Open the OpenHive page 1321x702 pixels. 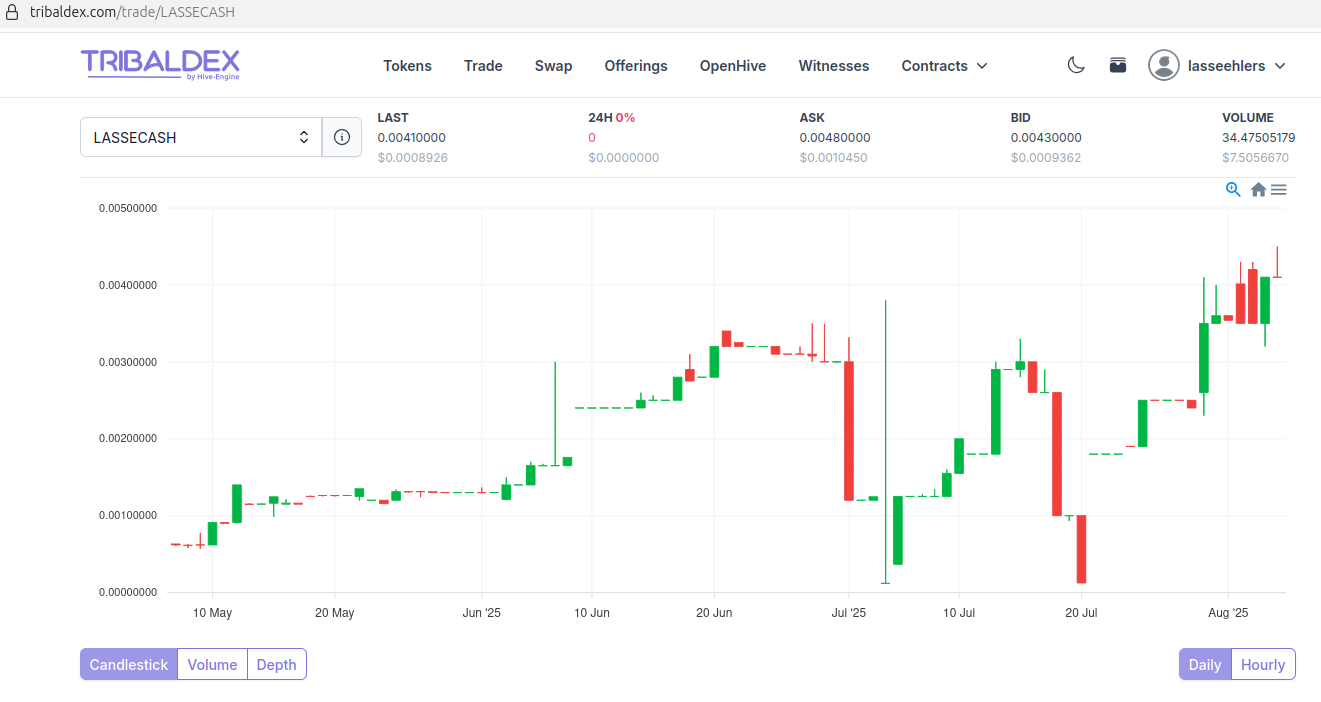pos(733,66)
